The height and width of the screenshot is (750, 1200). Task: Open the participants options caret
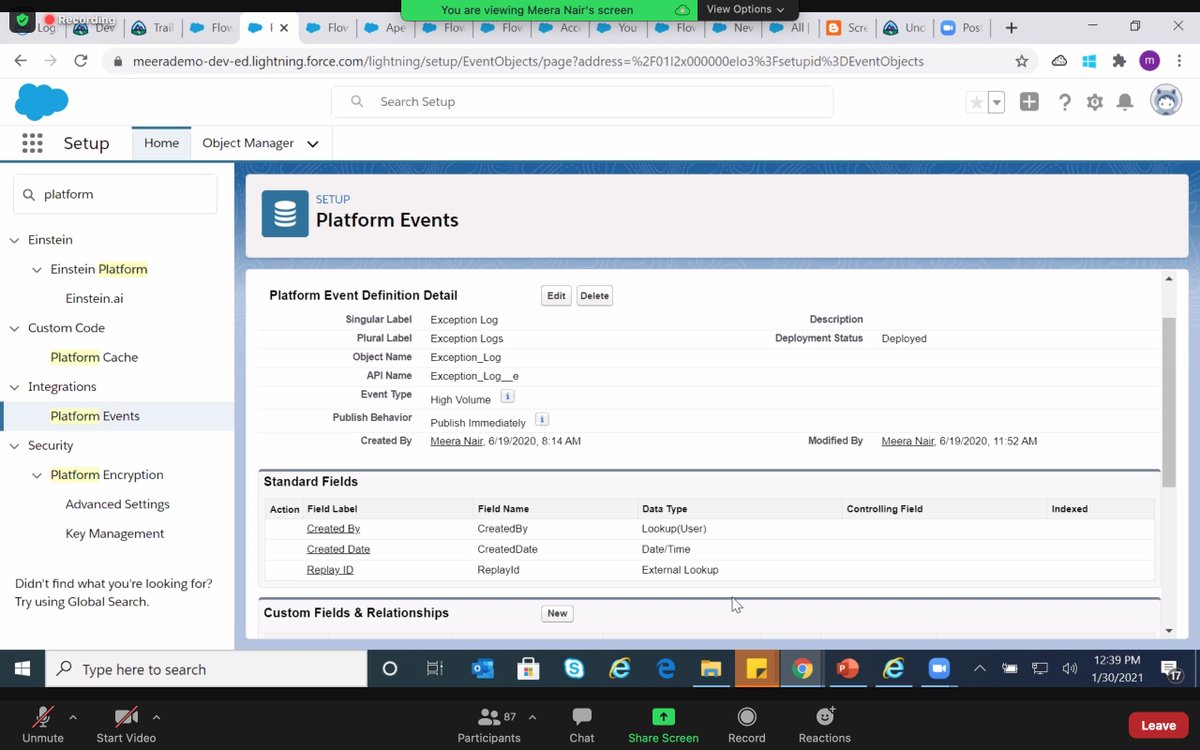tap(532, 717)
